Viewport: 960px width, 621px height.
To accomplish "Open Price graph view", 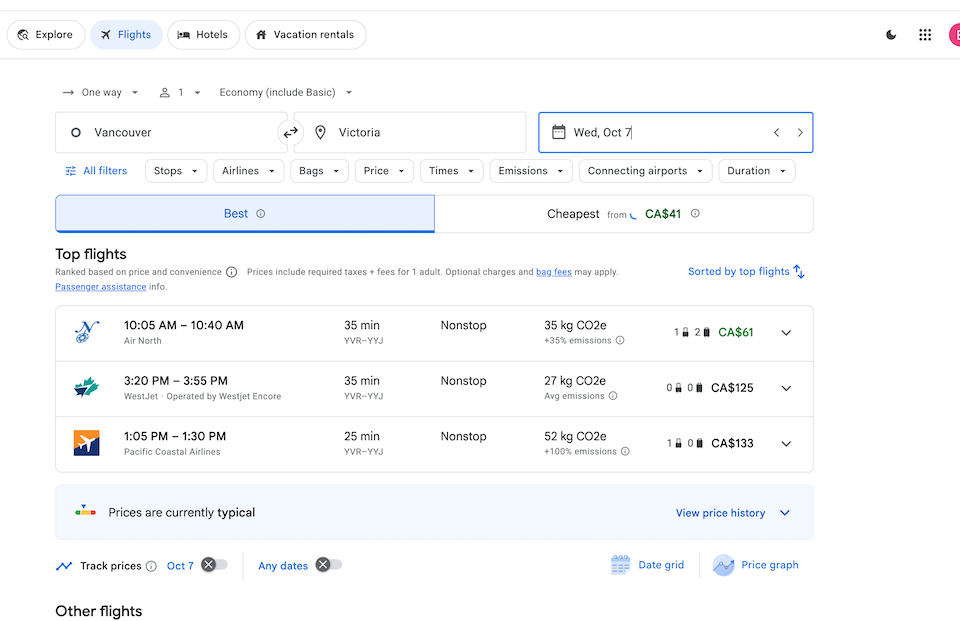I will [756, 565].
